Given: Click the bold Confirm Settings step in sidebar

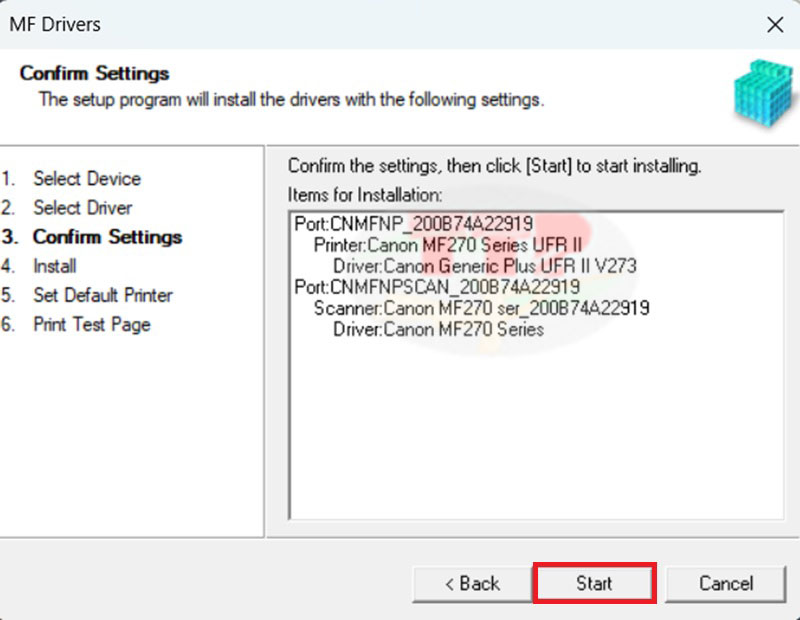Looking at the screenshot, I should click(107, 237).
